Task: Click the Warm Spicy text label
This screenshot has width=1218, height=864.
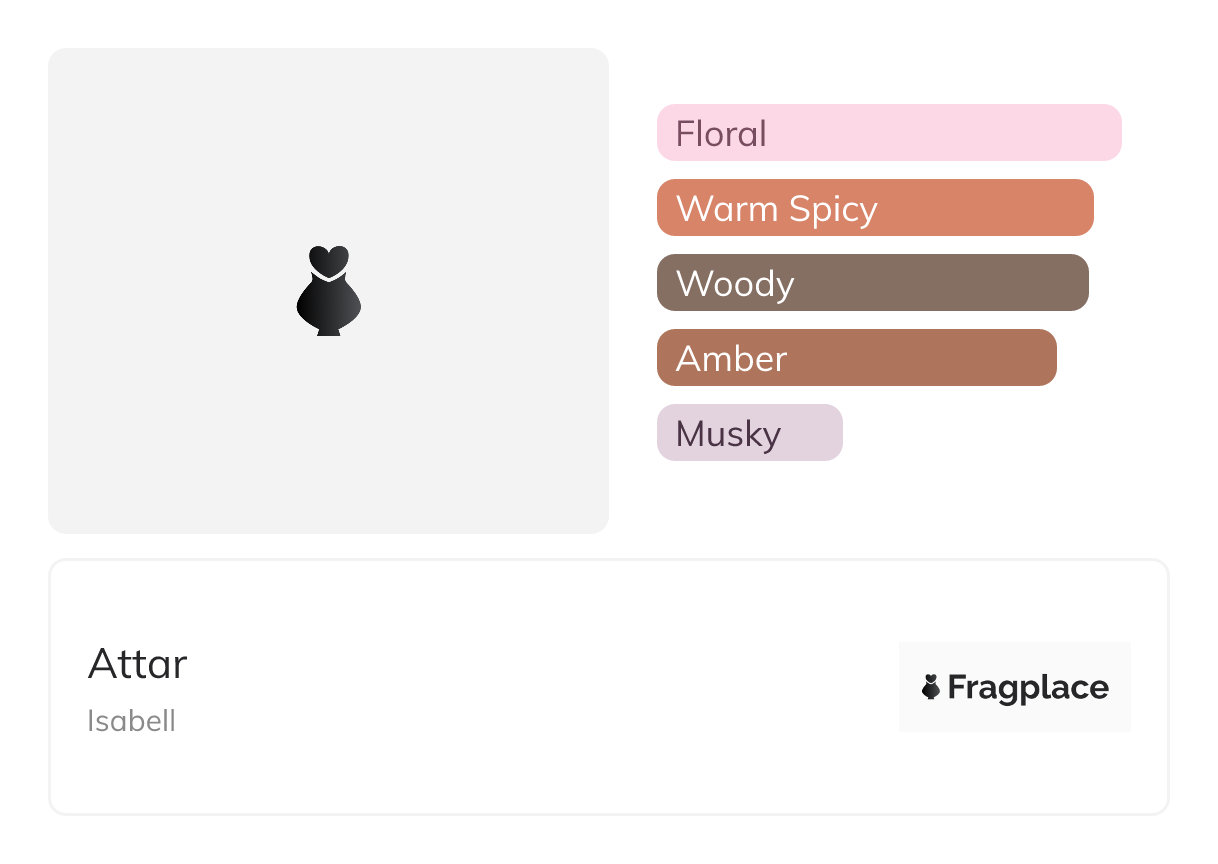Action: pyautogui.click(x=777, y=209)
